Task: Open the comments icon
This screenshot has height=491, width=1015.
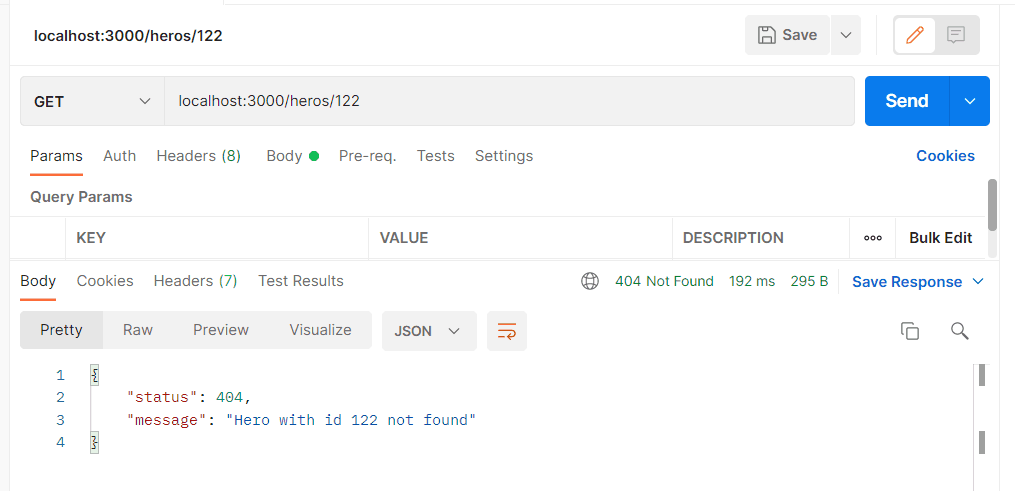Action: 956,35
